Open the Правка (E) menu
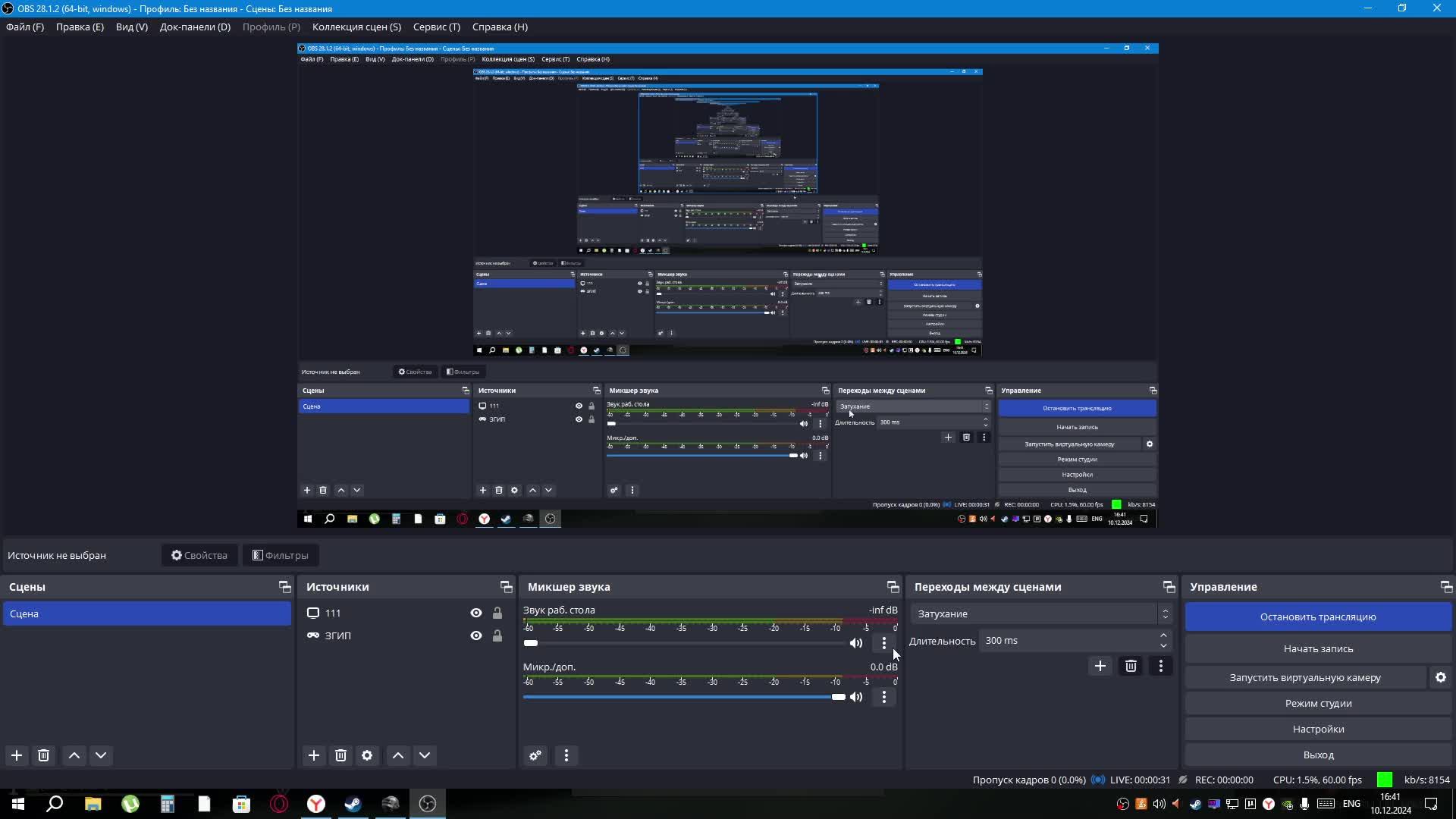Screen dimensions: 1456x819 (x=80, y=27)
